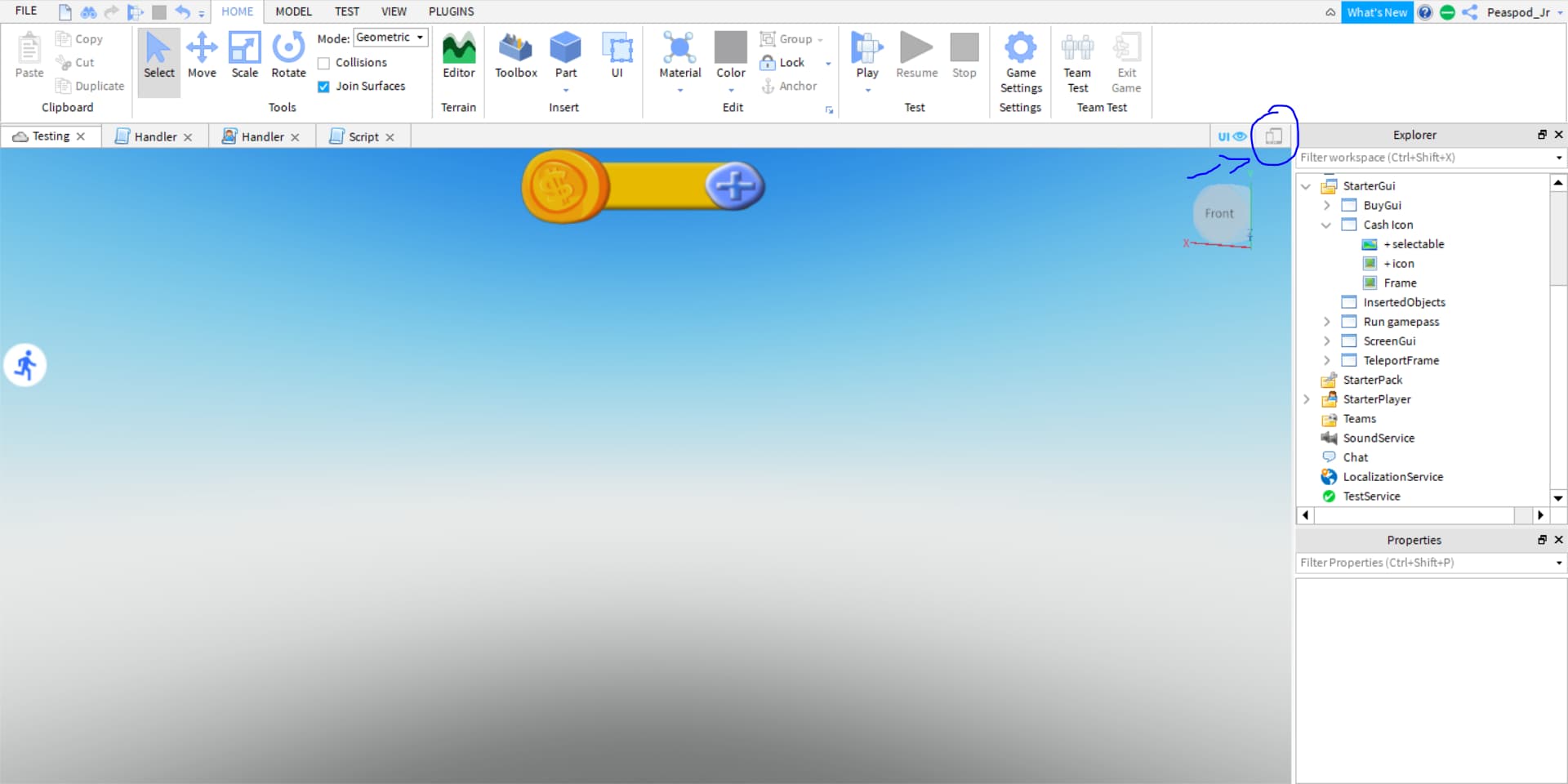1568x784 pixels.
Task: Paste from clipboard
Action: (x=29, y=56)
